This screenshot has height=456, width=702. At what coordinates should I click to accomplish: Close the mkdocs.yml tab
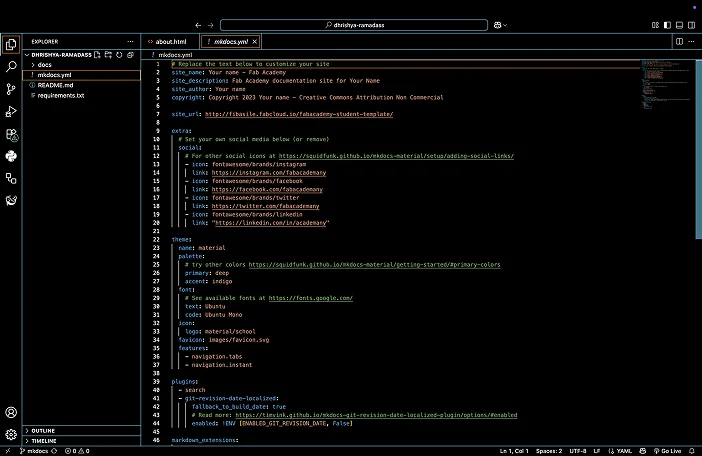tap(254, 42)
